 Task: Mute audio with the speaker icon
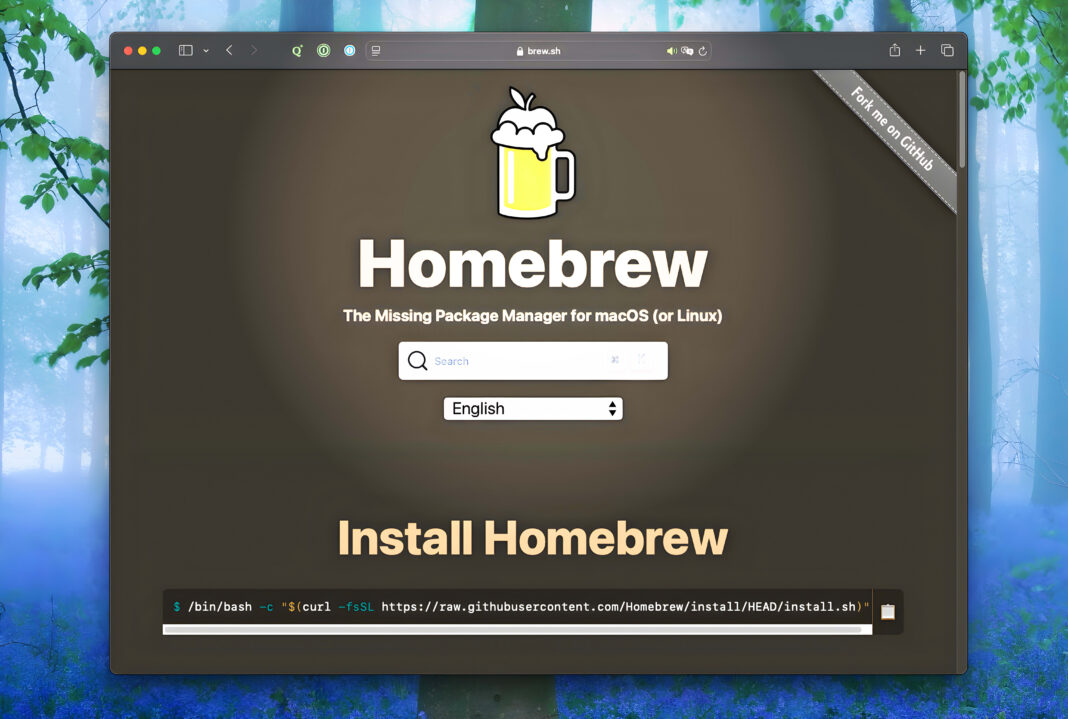(x=672, y=51)
